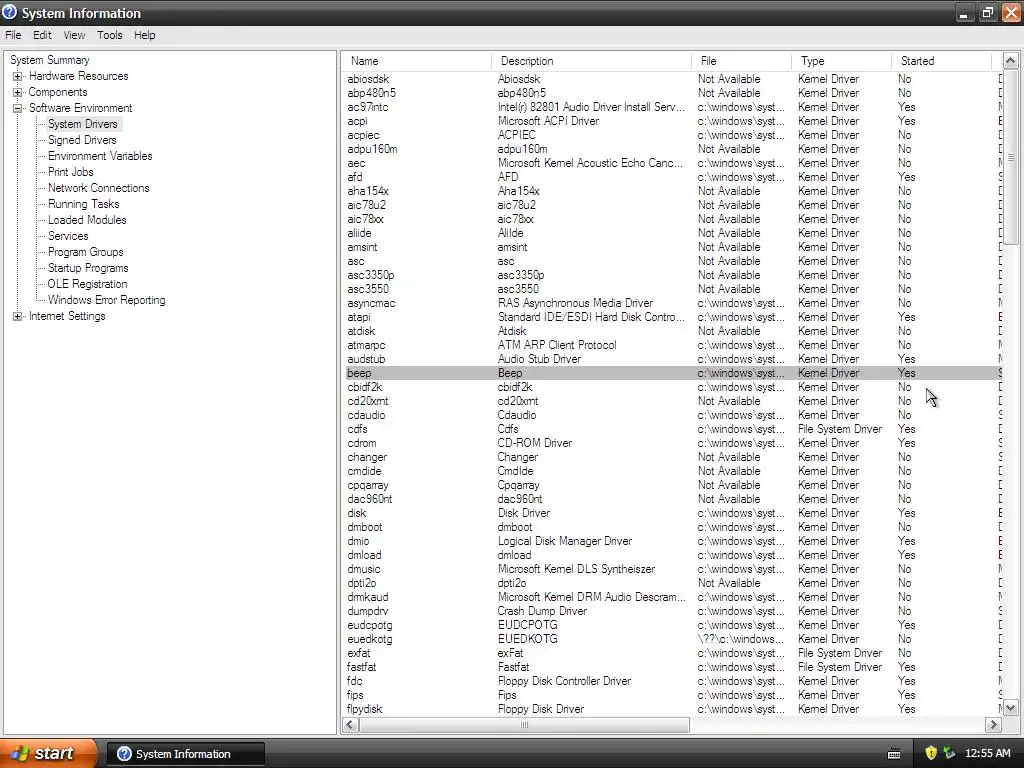Click 'Disk Driver' description cell
This screenshot has width=1024, height=768.
point(524,513)
